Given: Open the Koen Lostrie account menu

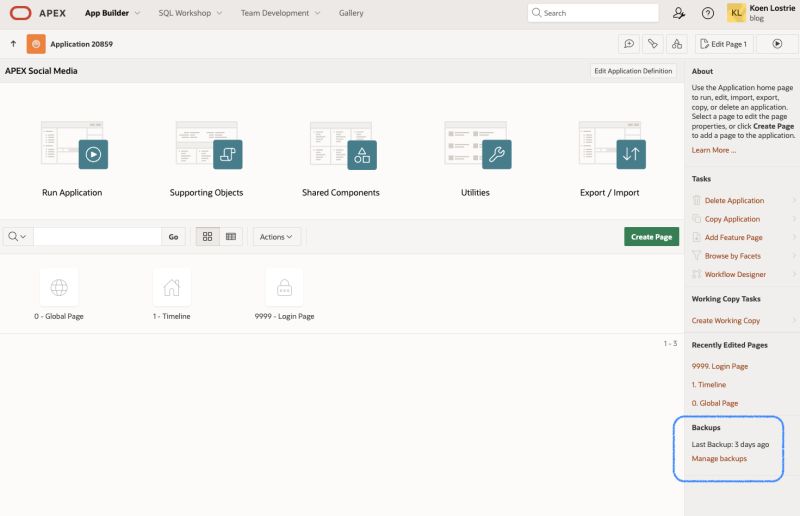Looking at the screenshot, I should point(762,13).
